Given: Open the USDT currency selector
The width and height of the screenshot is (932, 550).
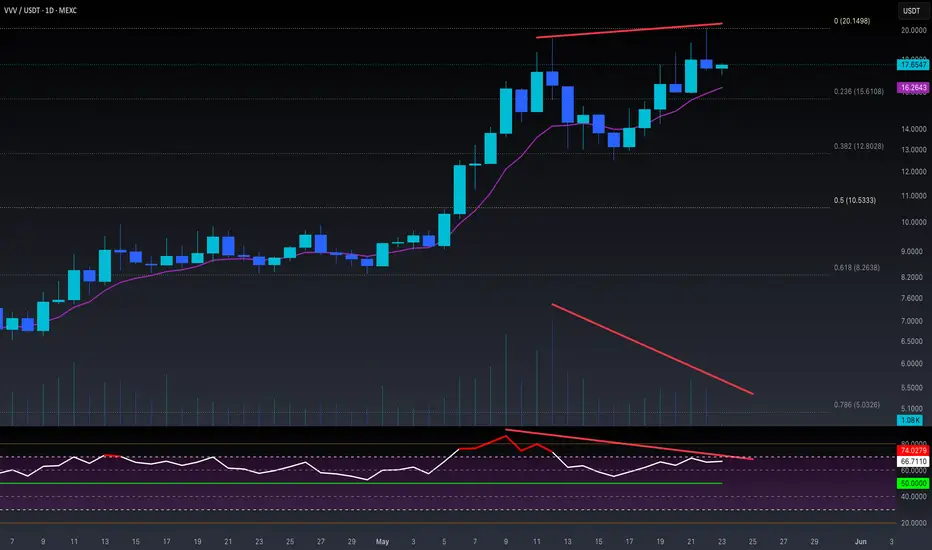Looking at the screenshot, I should pos(912,11).
